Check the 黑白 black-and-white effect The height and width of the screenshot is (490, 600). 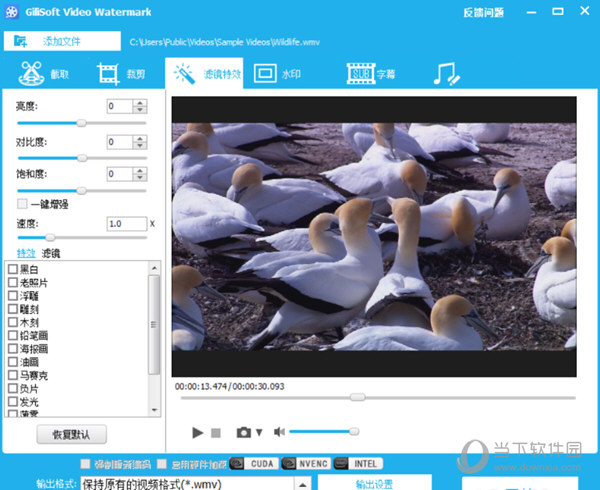(13, 269)
